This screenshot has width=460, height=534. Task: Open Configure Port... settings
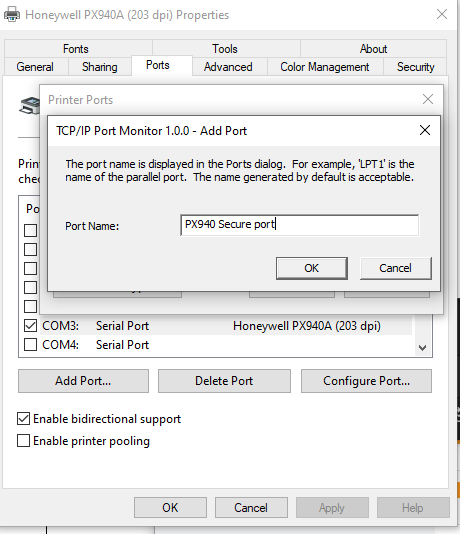(366, 381)
